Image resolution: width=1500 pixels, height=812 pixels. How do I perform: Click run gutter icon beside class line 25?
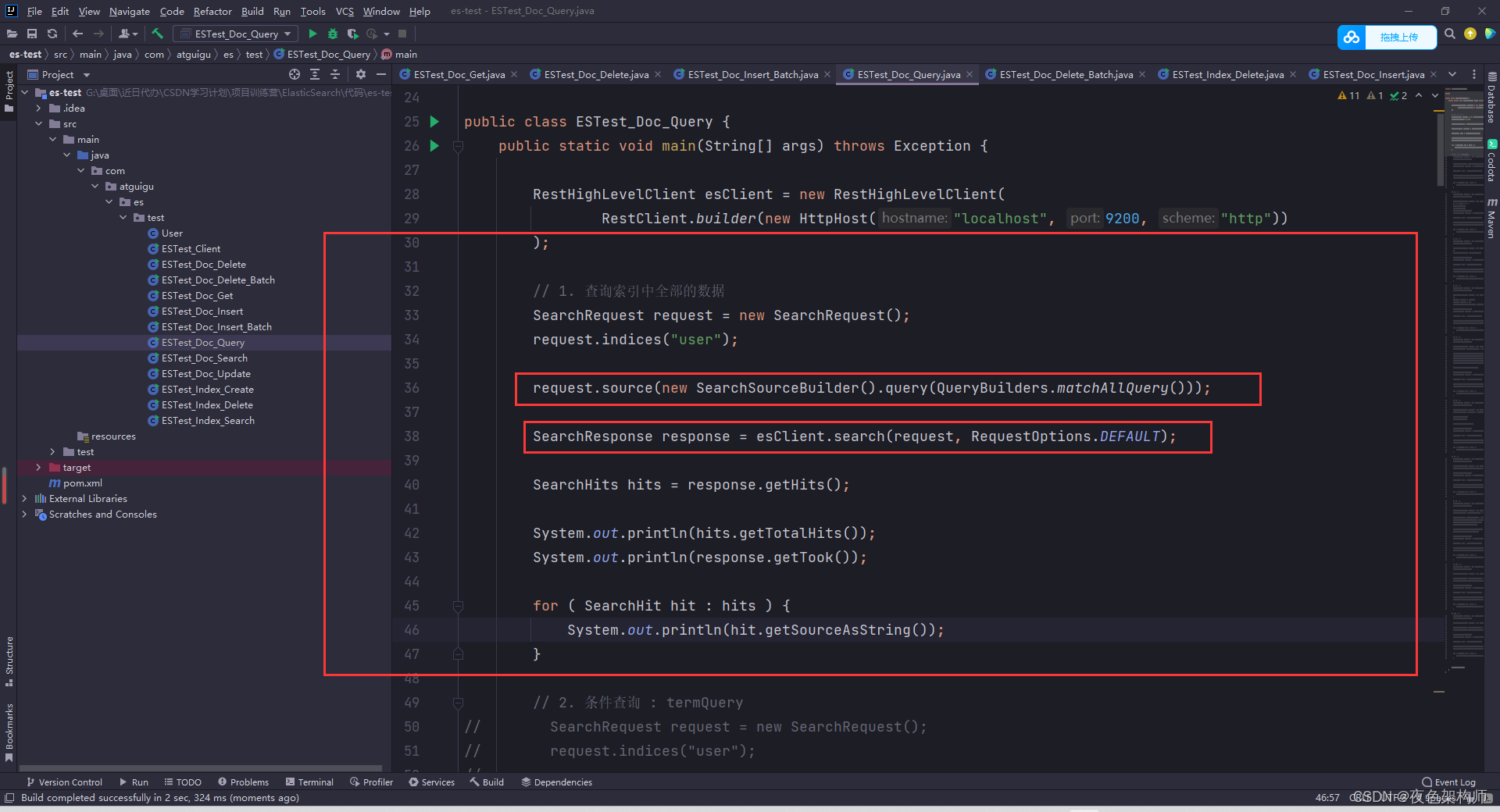[434, 122]
